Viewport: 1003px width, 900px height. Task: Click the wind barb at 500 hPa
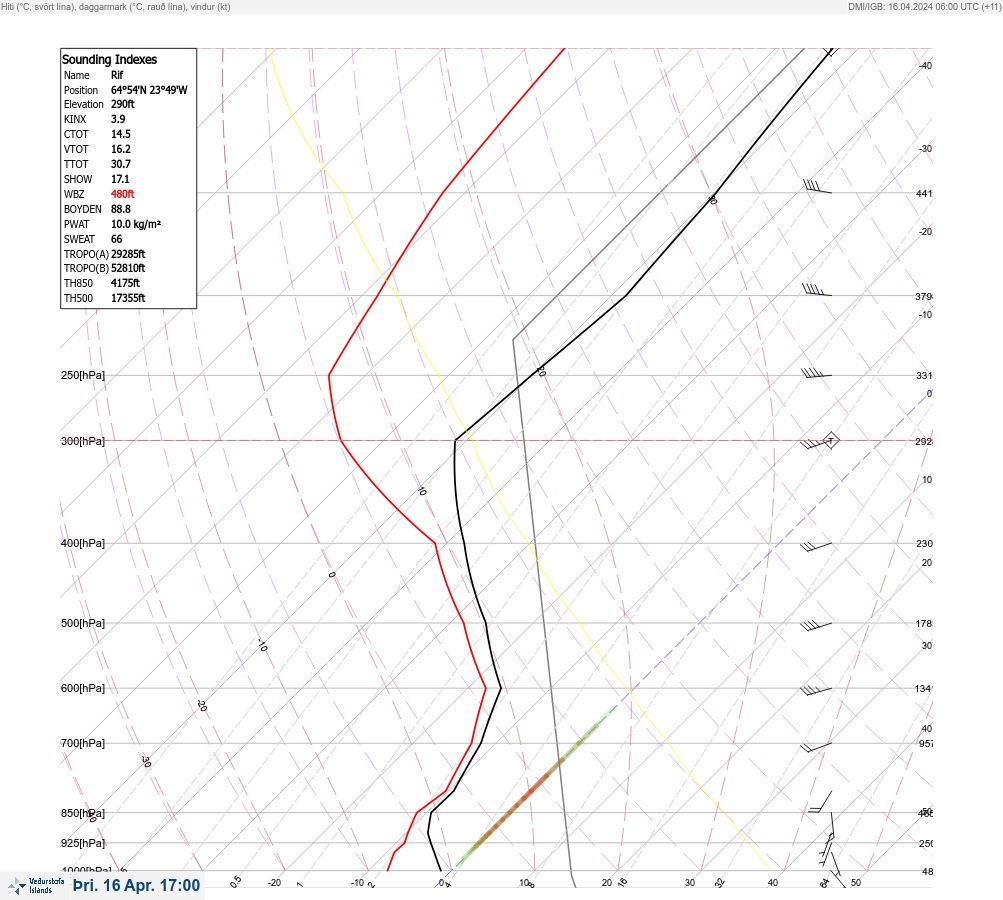[816, 626]
